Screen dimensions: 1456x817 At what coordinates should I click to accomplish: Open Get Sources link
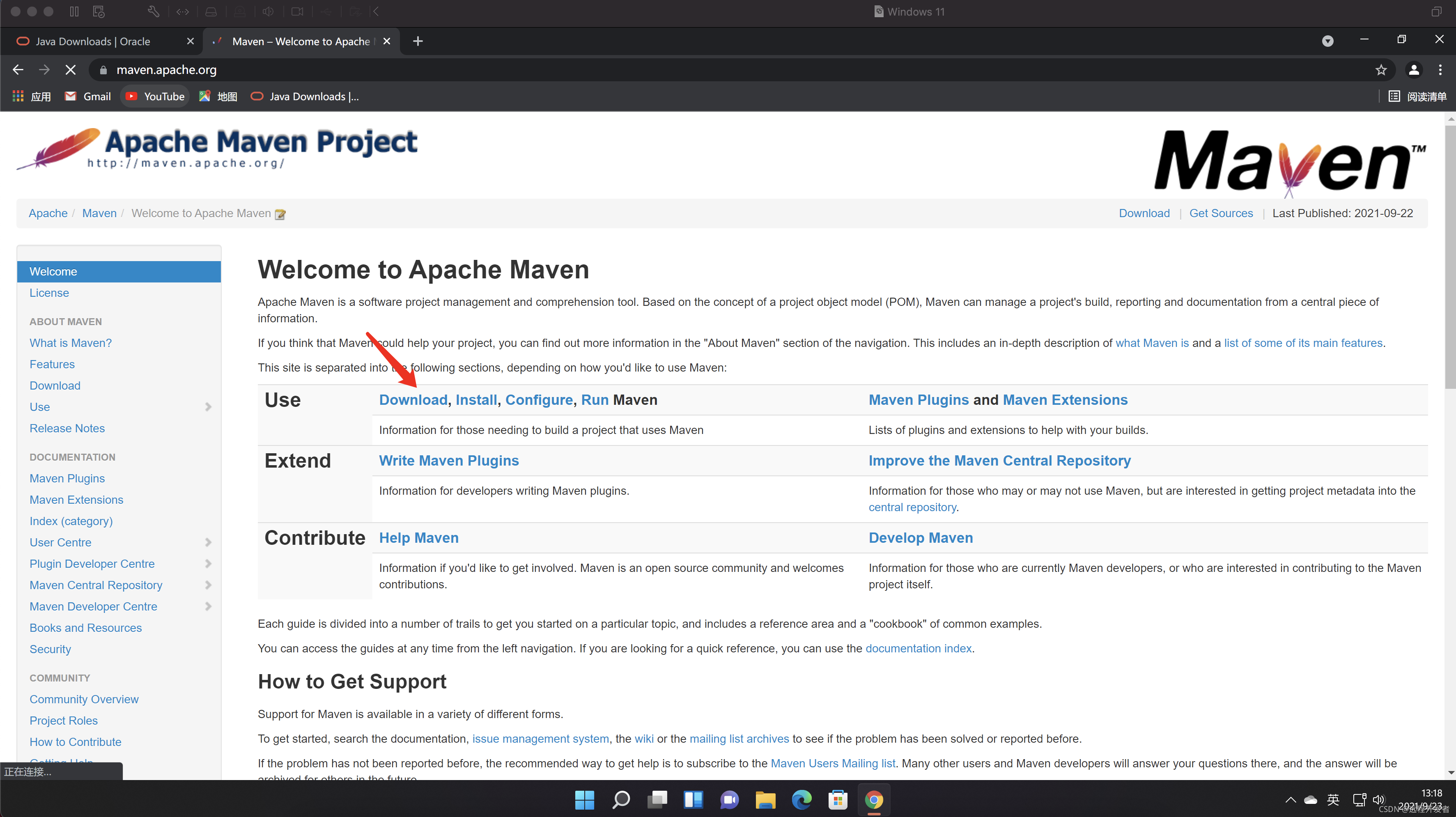(x=1221, y=213)
